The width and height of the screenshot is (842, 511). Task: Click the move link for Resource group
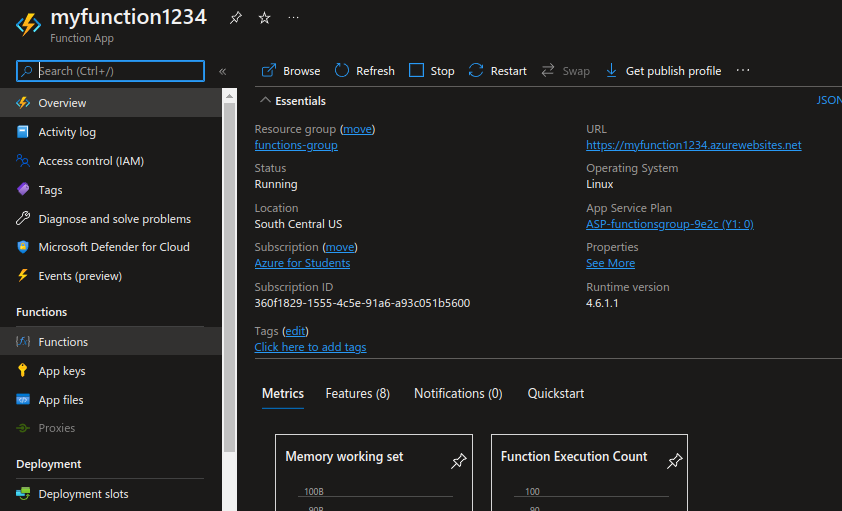tap(357, 129)
